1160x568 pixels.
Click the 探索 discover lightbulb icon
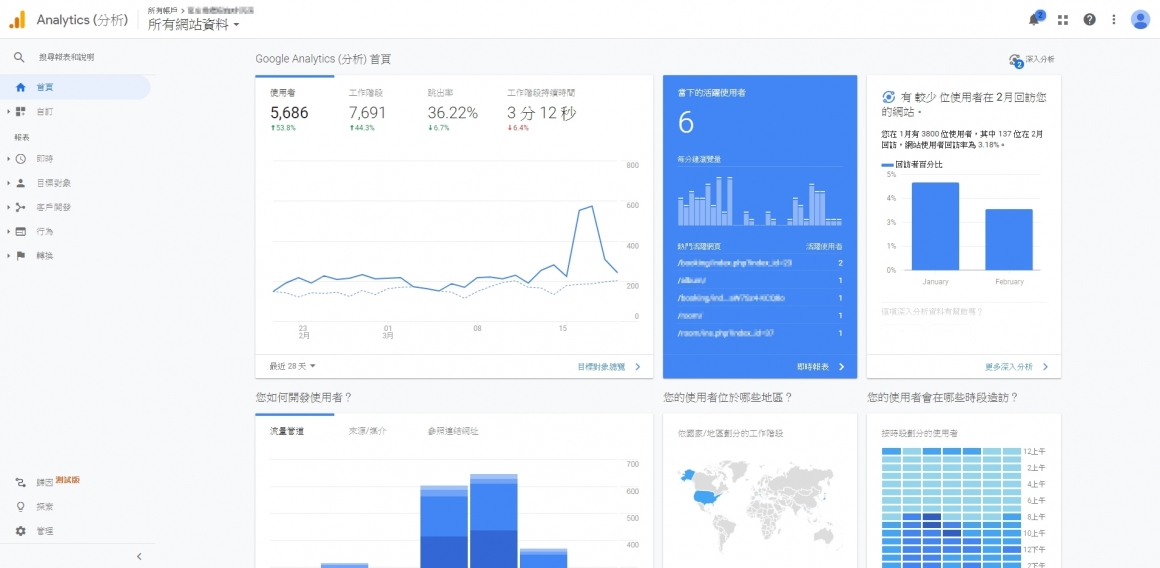(x=21, y=507)
